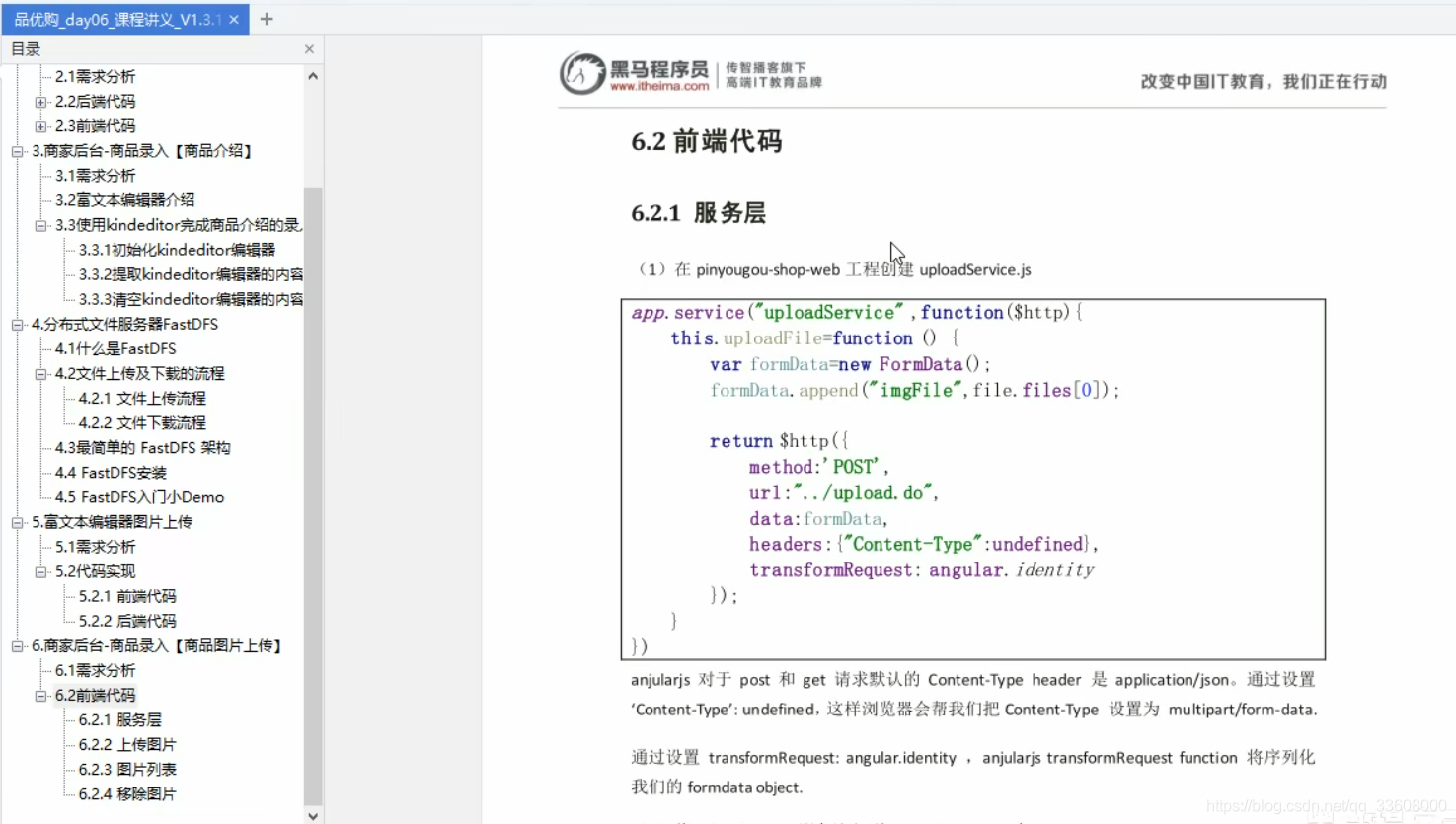Expand the 2.2后端代码 tree node
The image size is (1456, 824).
point(40,102)
